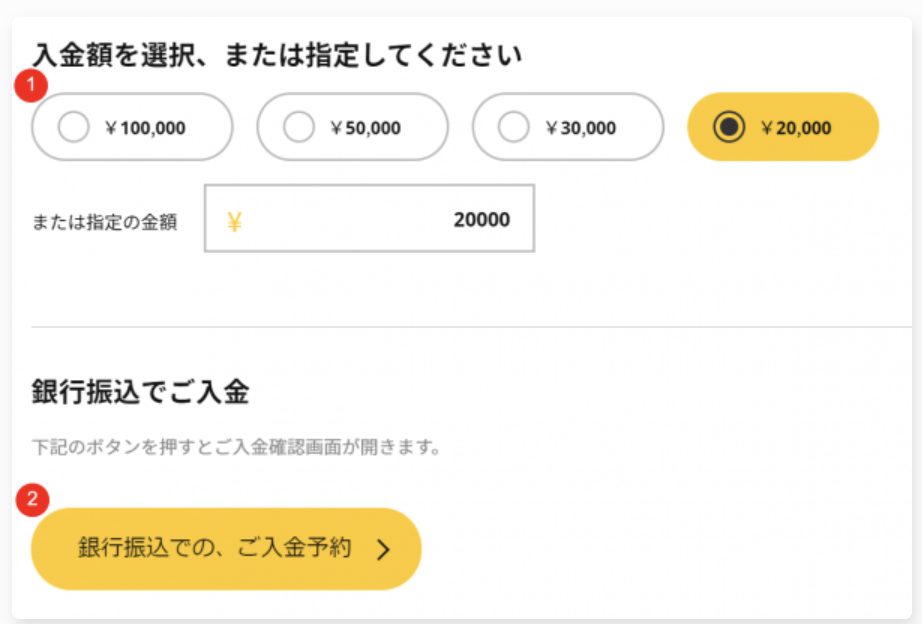Click the 20000 value in amount field
922x624 pixels.
pos(481,220)
